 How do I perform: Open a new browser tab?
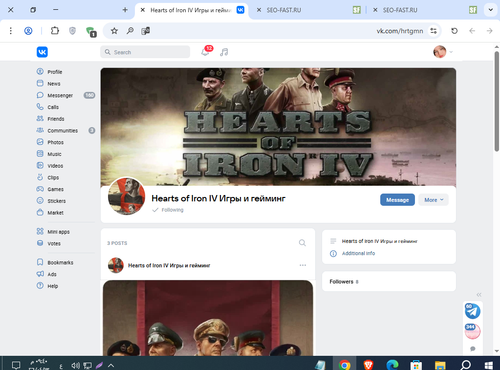pyautogui.click(x=125, y=10)
